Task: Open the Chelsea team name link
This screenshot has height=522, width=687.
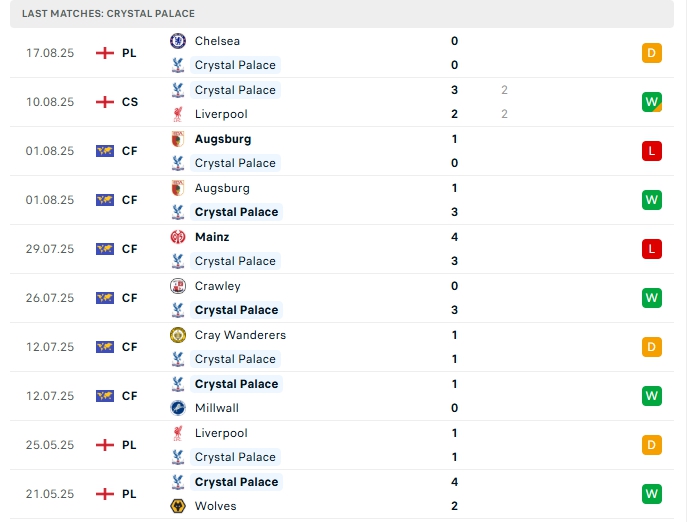Action: pyautogui.click(x=217, y=41)
